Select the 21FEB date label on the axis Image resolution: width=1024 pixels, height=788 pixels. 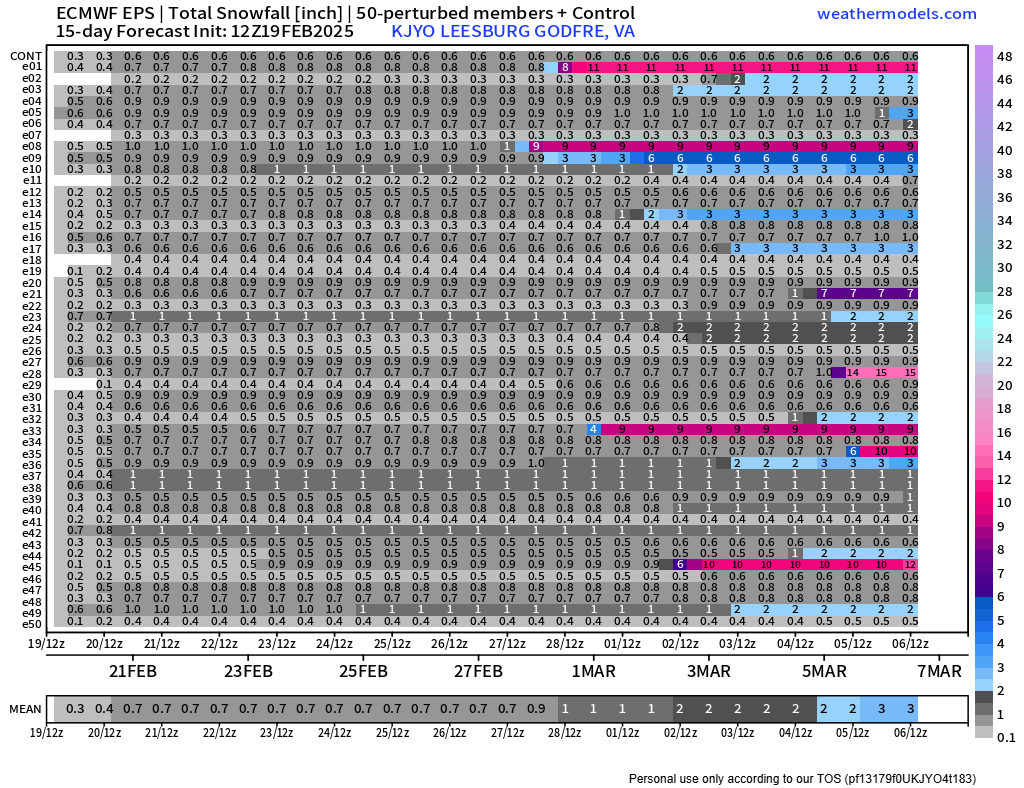[x=133, y=671]
